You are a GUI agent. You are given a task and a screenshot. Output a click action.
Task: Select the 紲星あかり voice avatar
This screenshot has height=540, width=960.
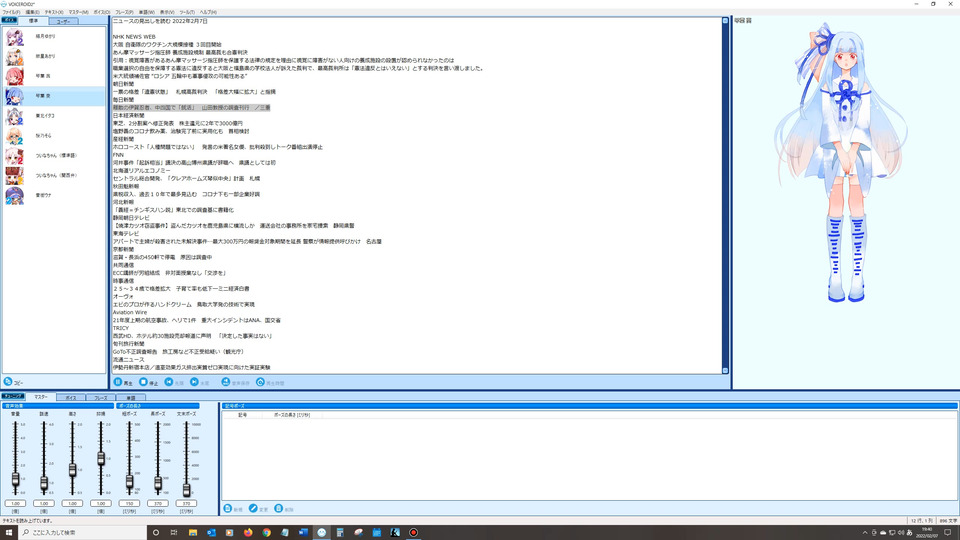[14, 57]
